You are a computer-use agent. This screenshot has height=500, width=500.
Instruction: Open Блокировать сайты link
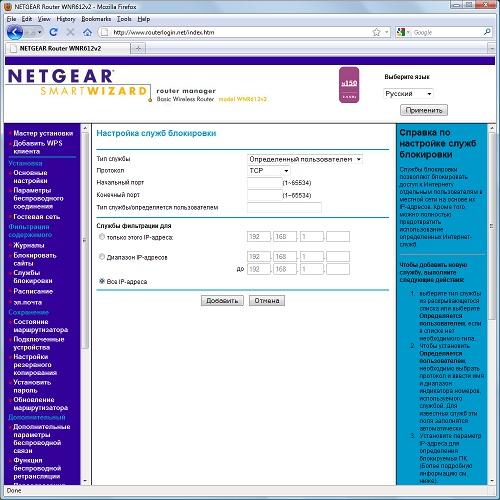[35, 259]
